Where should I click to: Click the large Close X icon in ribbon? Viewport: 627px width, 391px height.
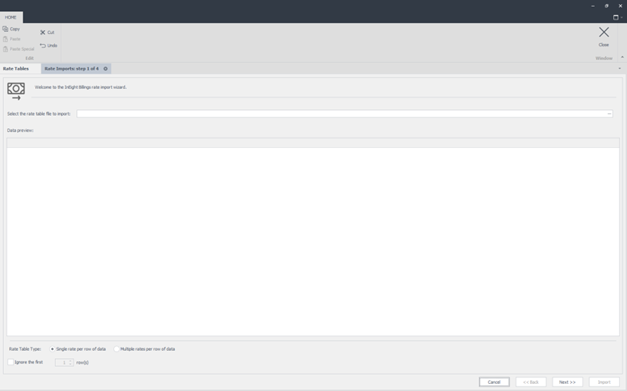point(604,32)
